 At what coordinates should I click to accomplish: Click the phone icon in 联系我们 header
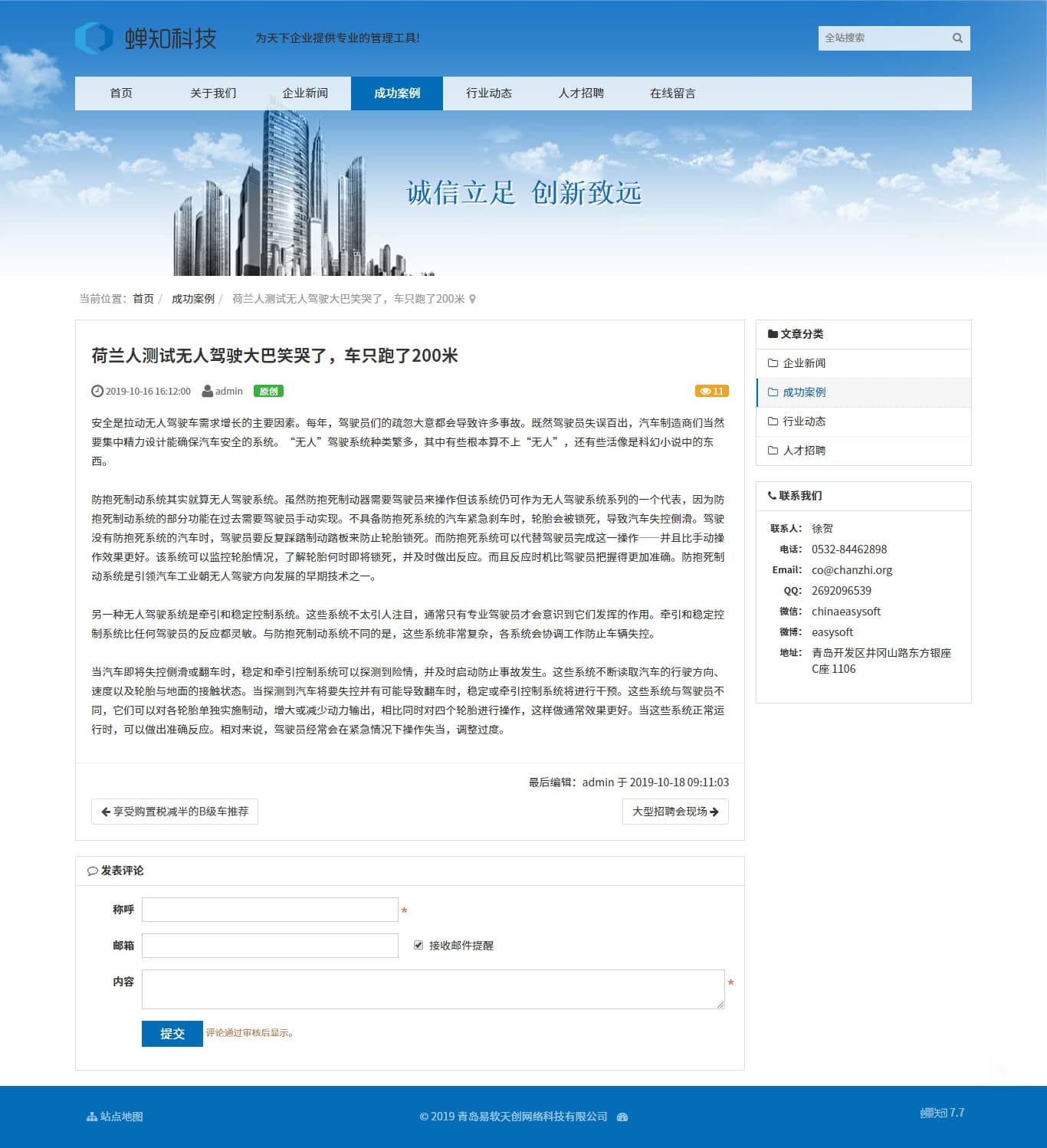click(x=772, y=496)
